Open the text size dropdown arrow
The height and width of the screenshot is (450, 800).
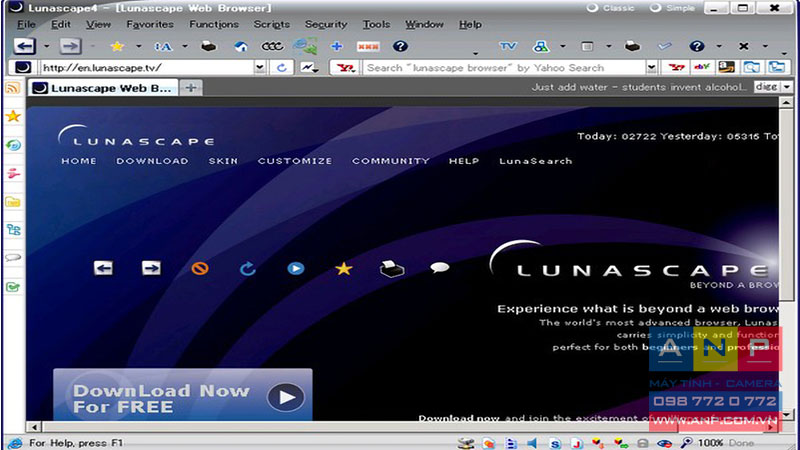pyautogui.click(x=185, y=46)
